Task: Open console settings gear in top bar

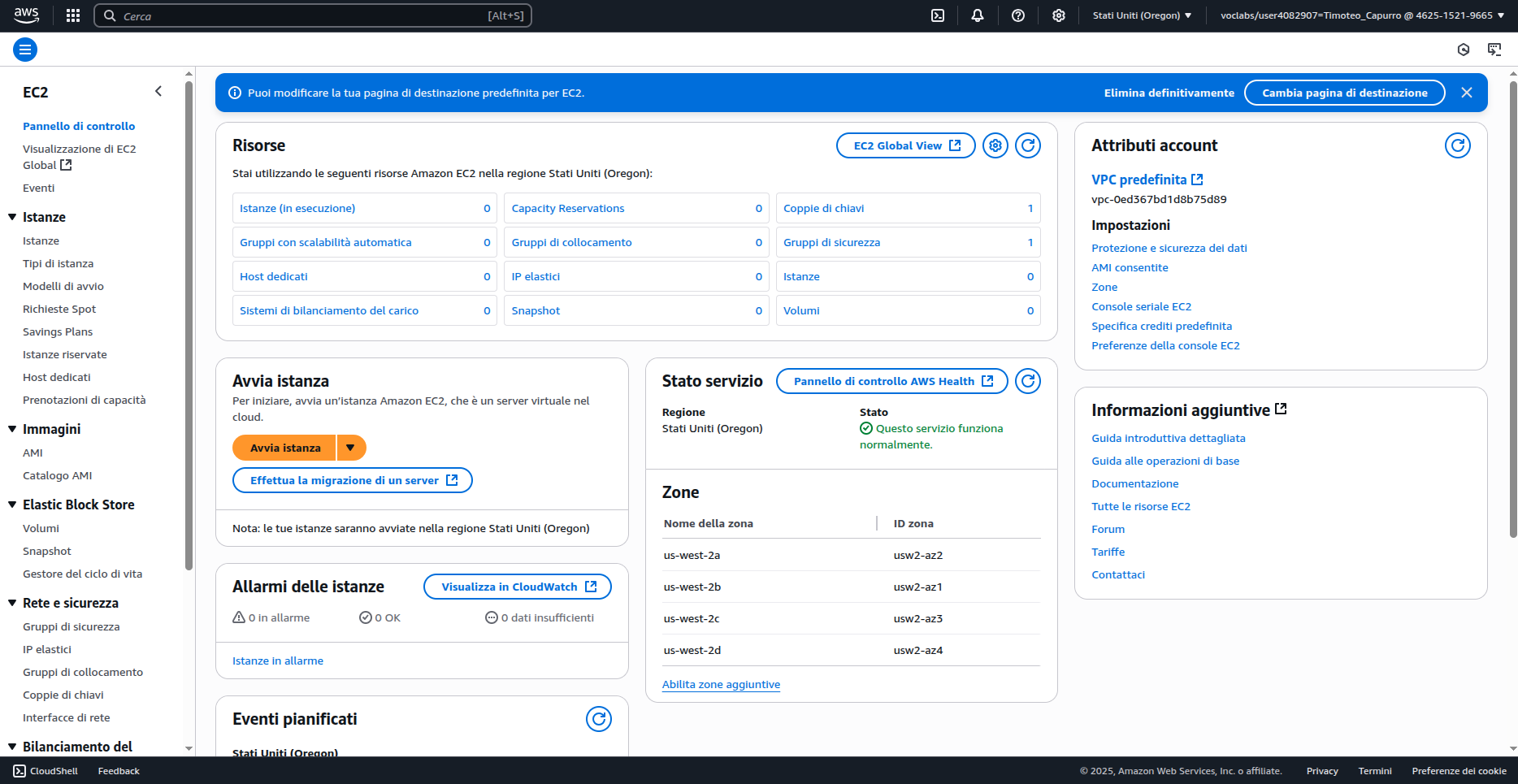Action: pos(1059,15)
